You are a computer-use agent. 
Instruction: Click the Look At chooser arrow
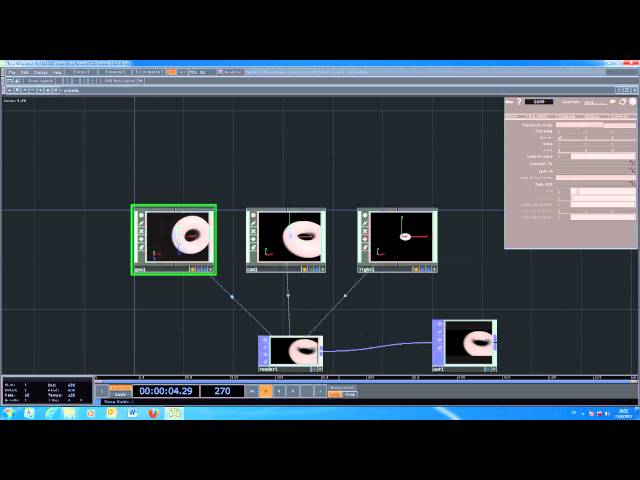click(x=633, y=171)
